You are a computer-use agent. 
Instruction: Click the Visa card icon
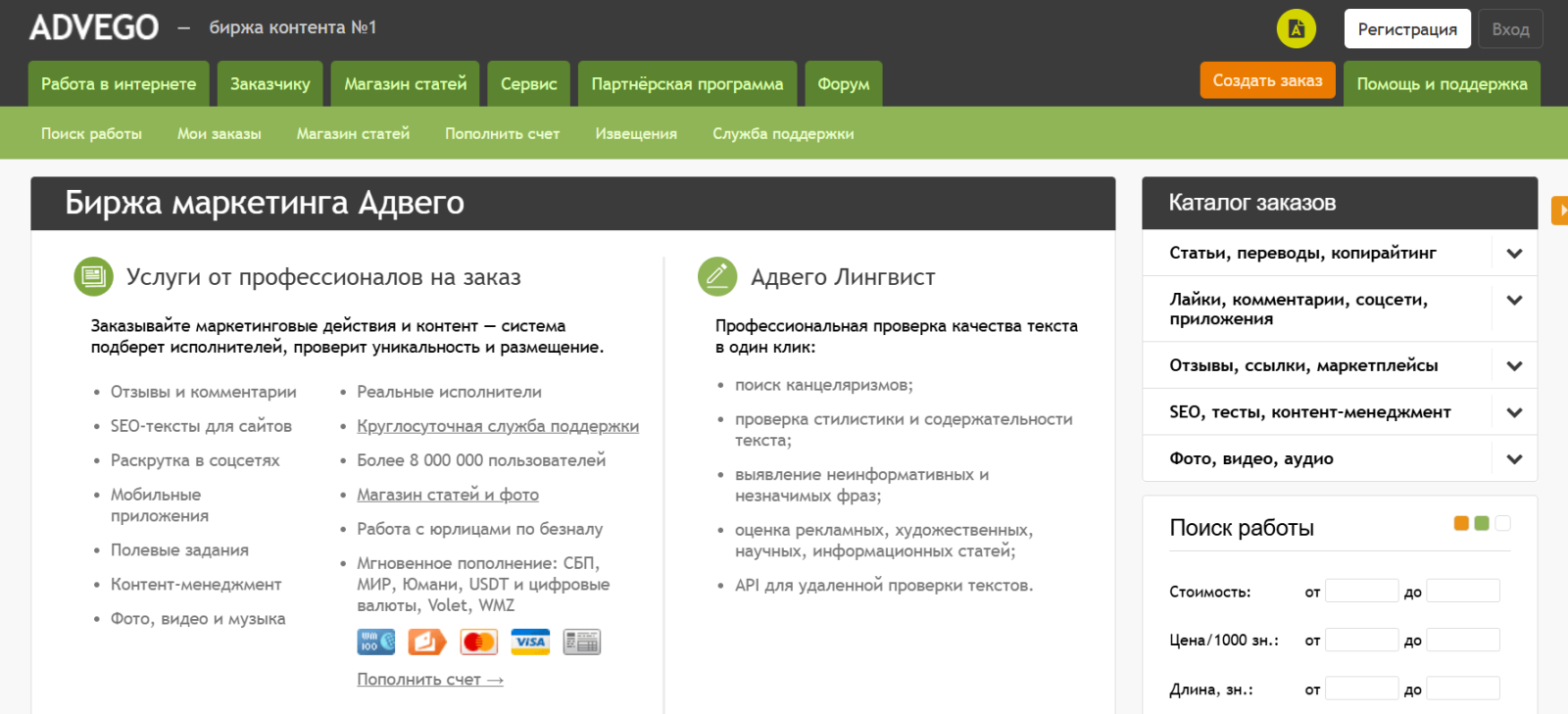click(530, 642)
